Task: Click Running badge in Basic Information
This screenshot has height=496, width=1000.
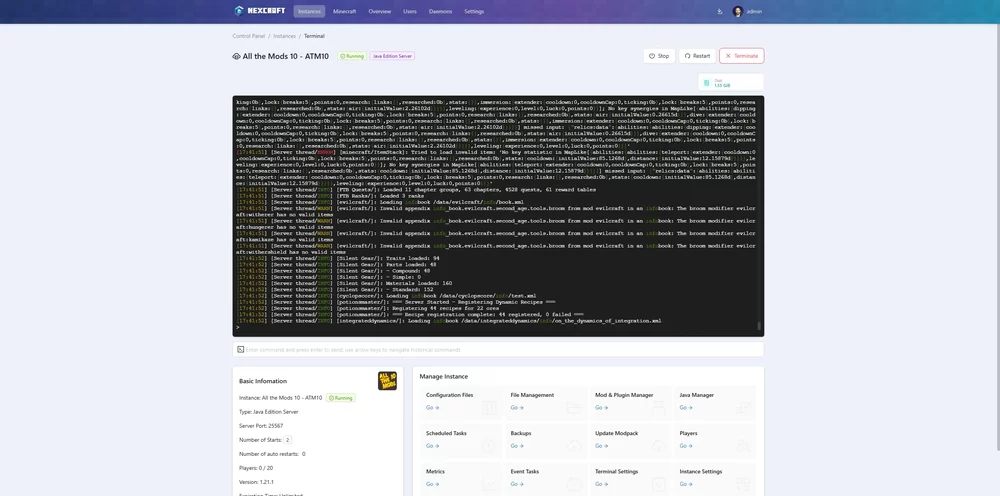Action: [341, 398]
